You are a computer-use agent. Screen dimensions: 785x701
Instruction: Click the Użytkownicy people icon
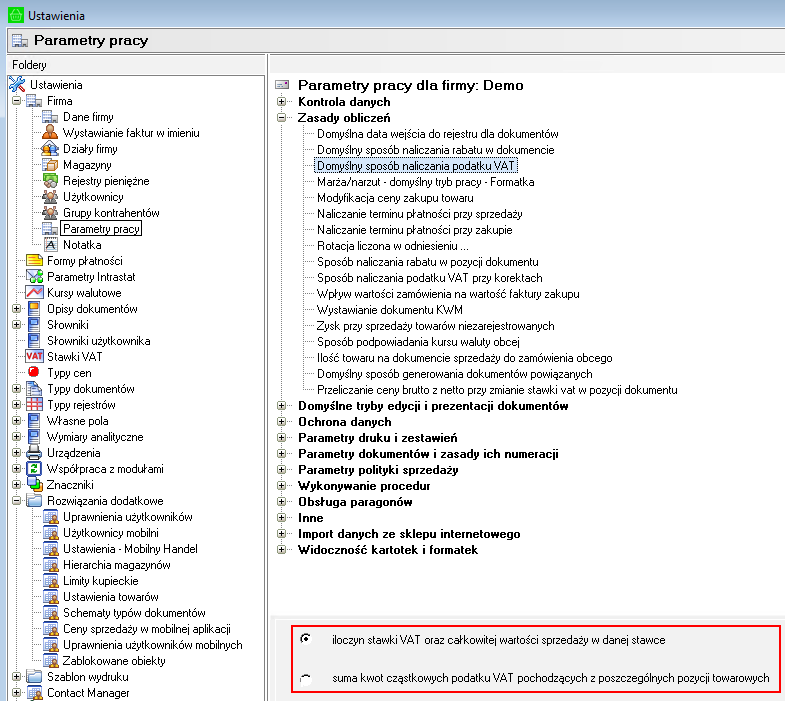(x=50, y=197)
